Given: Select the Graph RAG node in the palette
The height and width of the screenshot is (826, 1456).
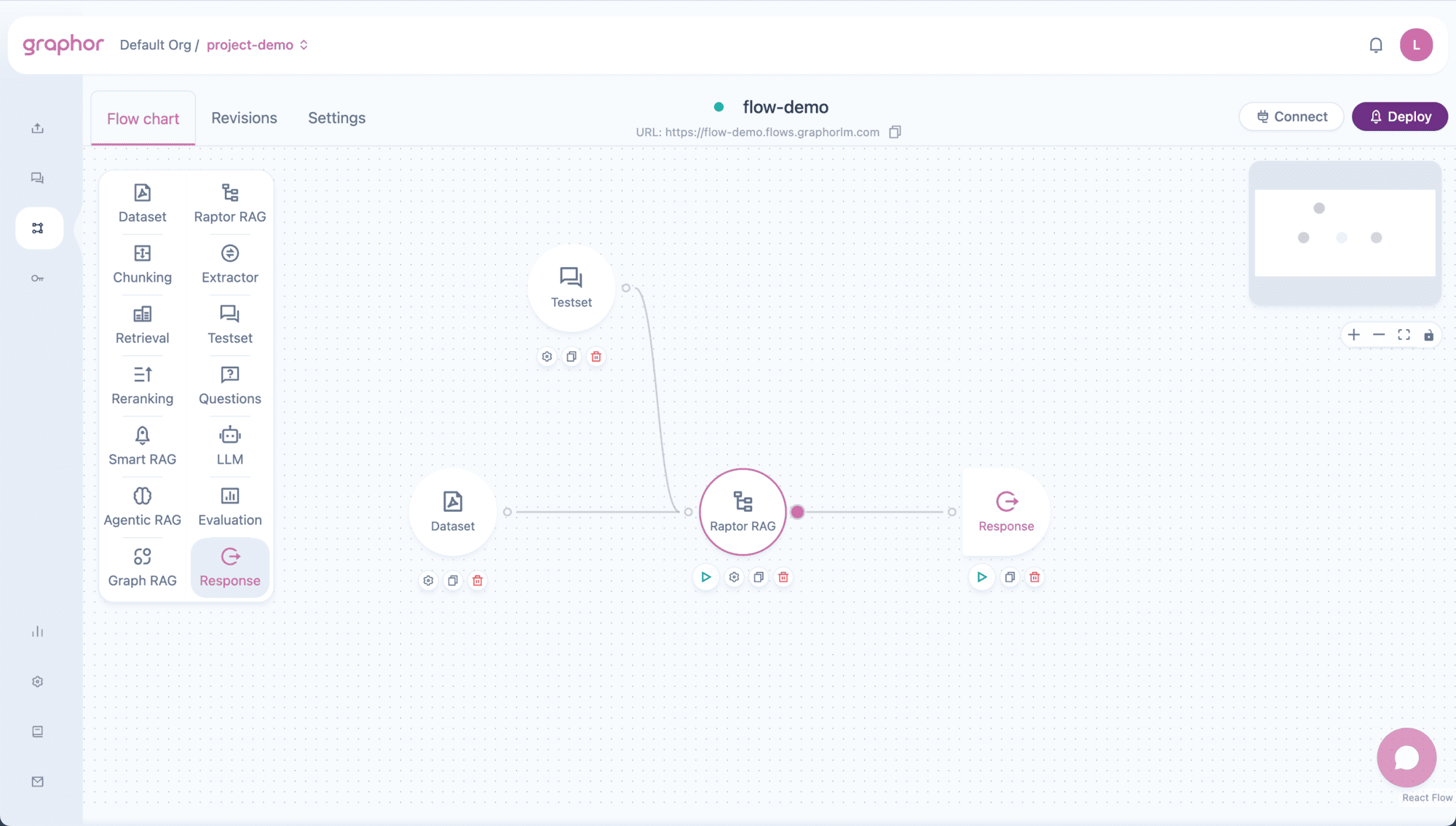Looking at the screenshot, I should pos(142,567).
